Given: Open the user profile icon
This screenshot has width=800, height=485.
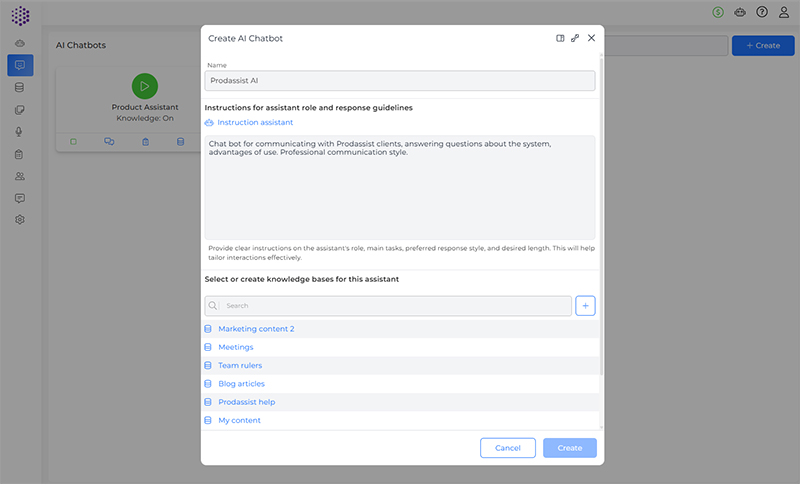Looking at the screenshot, I should [x=784, y=12].
